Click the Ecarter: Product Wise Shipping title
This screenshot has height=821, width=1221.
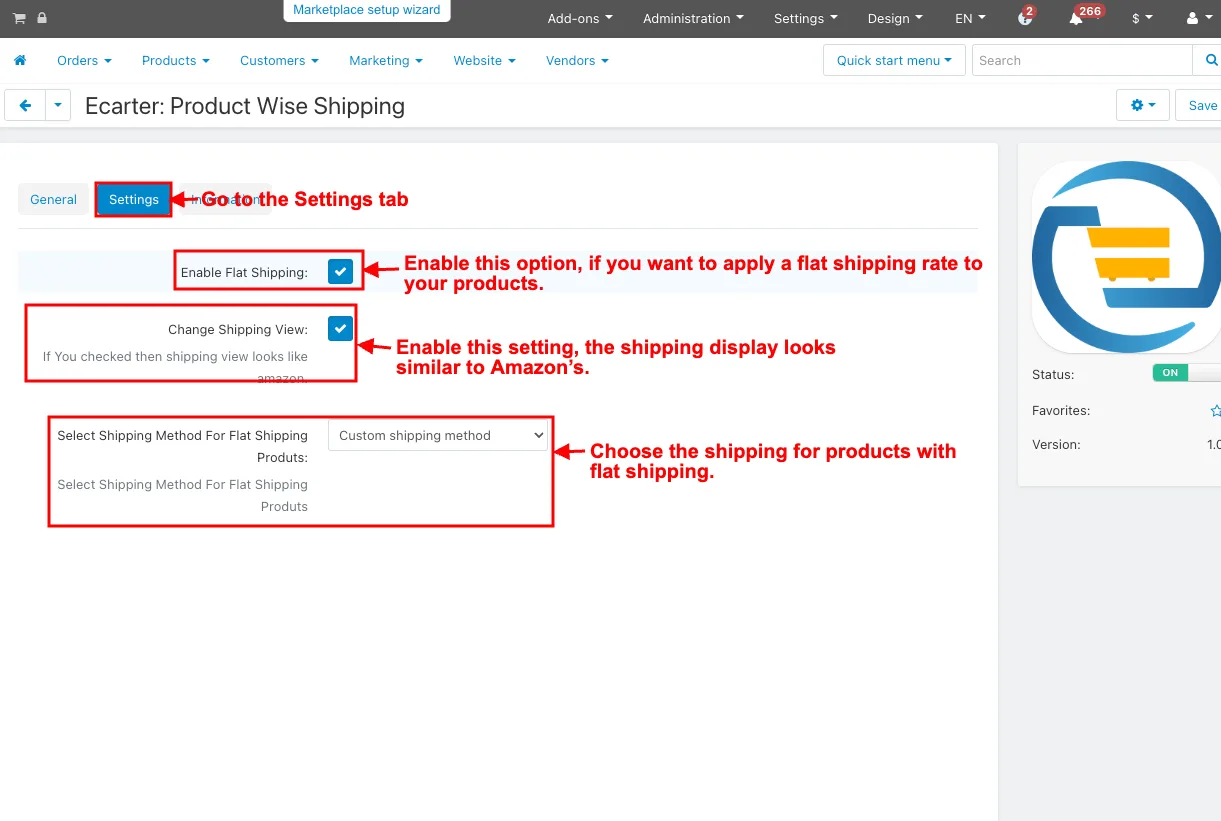point(245,106)
